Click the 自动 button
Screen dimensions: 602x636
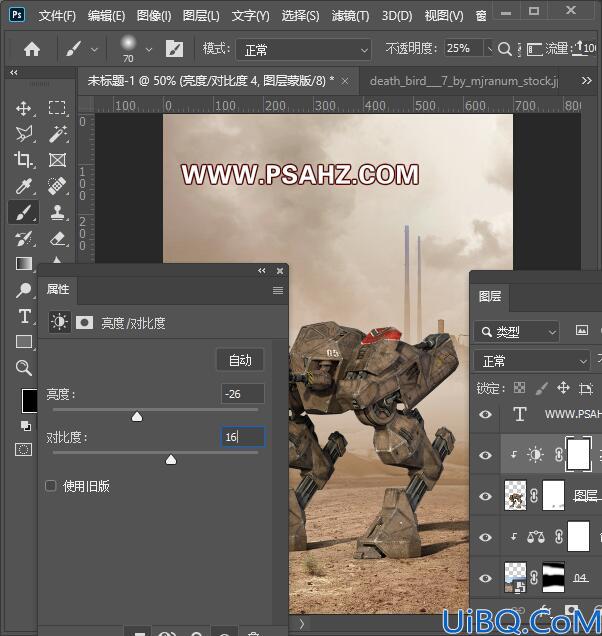pyautogui.click(x=240, y=360)
